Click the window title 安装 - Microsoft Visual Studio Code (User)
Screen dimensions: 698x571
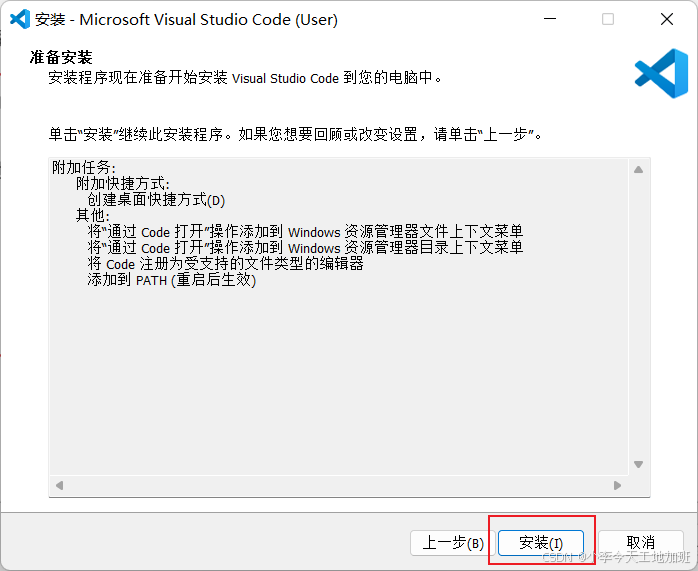click(x=186, y=20)
